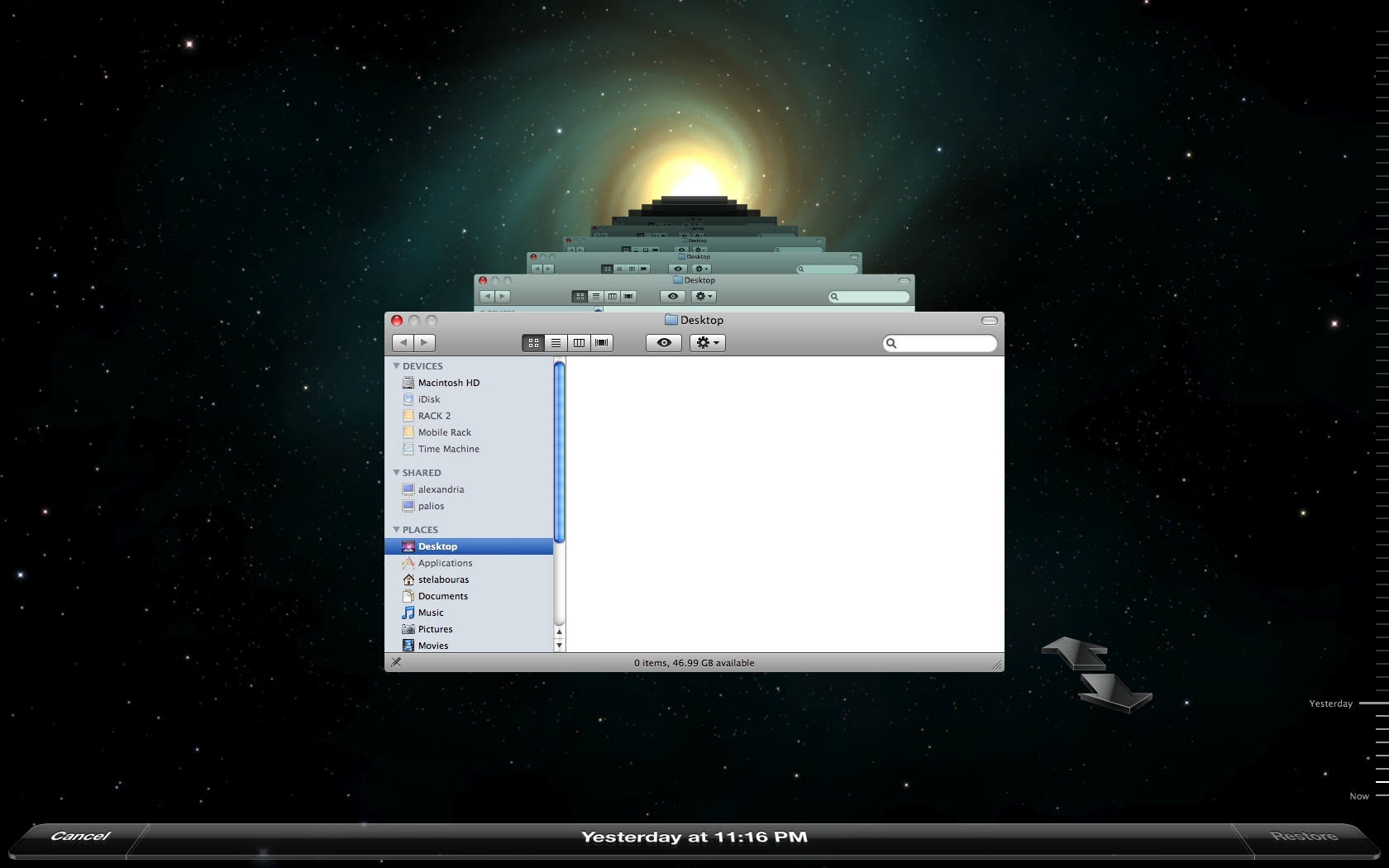This screenshot has height=868, width=1389.
Task: Click the sidebar scroll down arrow
Action: pyautogui.click(x=560, y=645)
